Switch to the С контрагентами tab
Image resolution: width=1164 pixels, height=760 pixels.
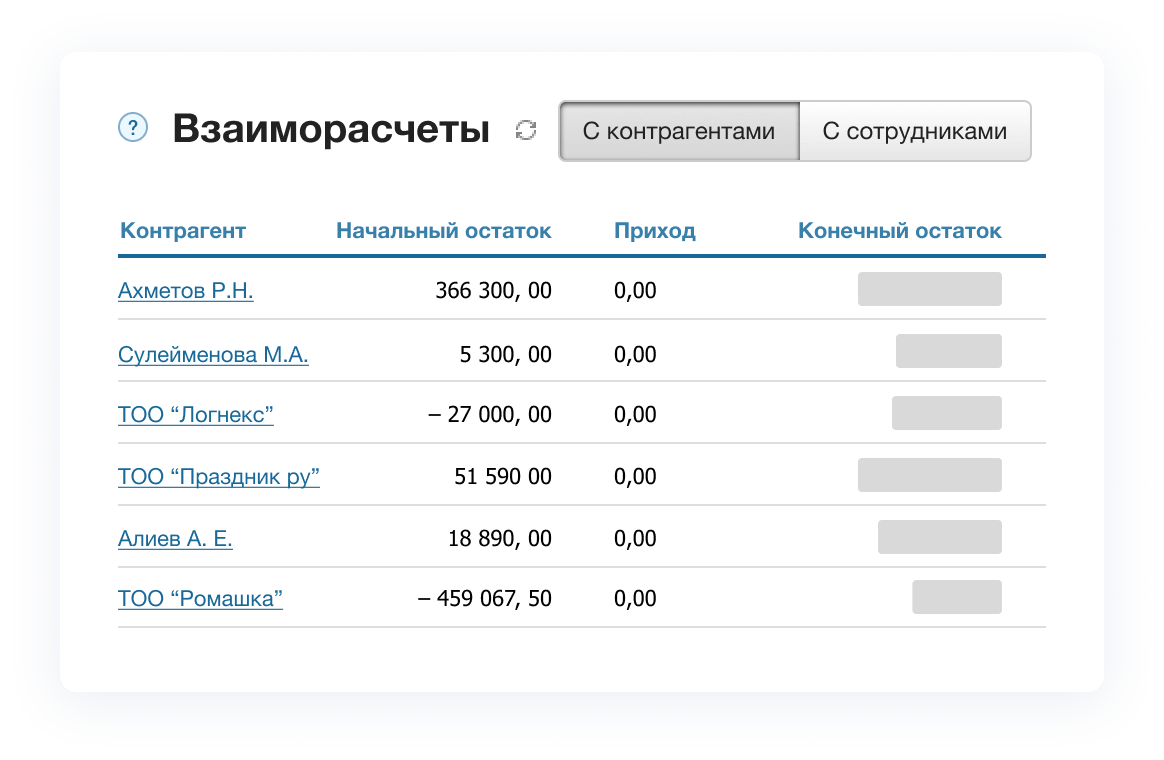(679, 131)
